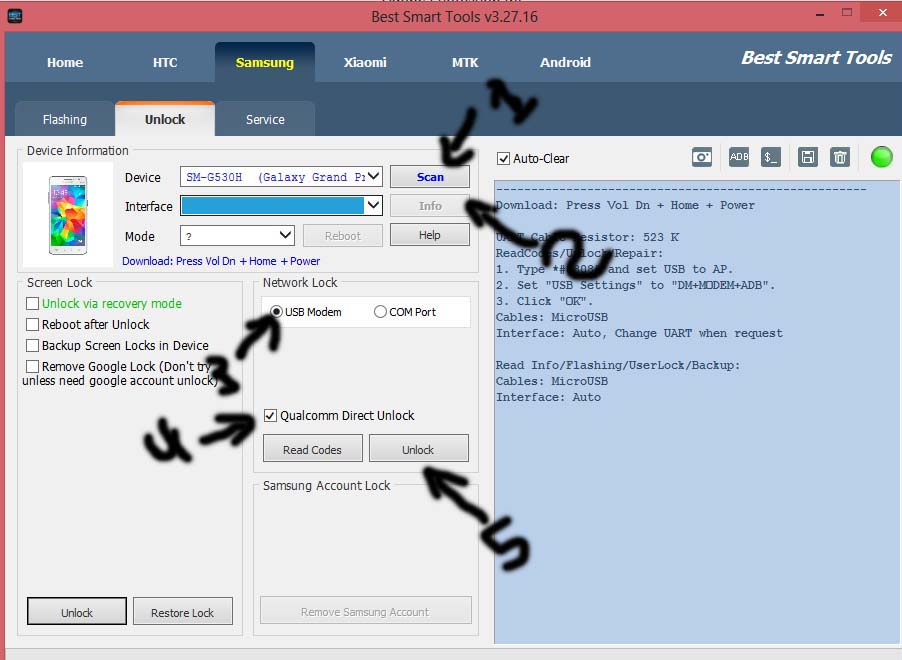Open the ADB console icon

(739, 157)
